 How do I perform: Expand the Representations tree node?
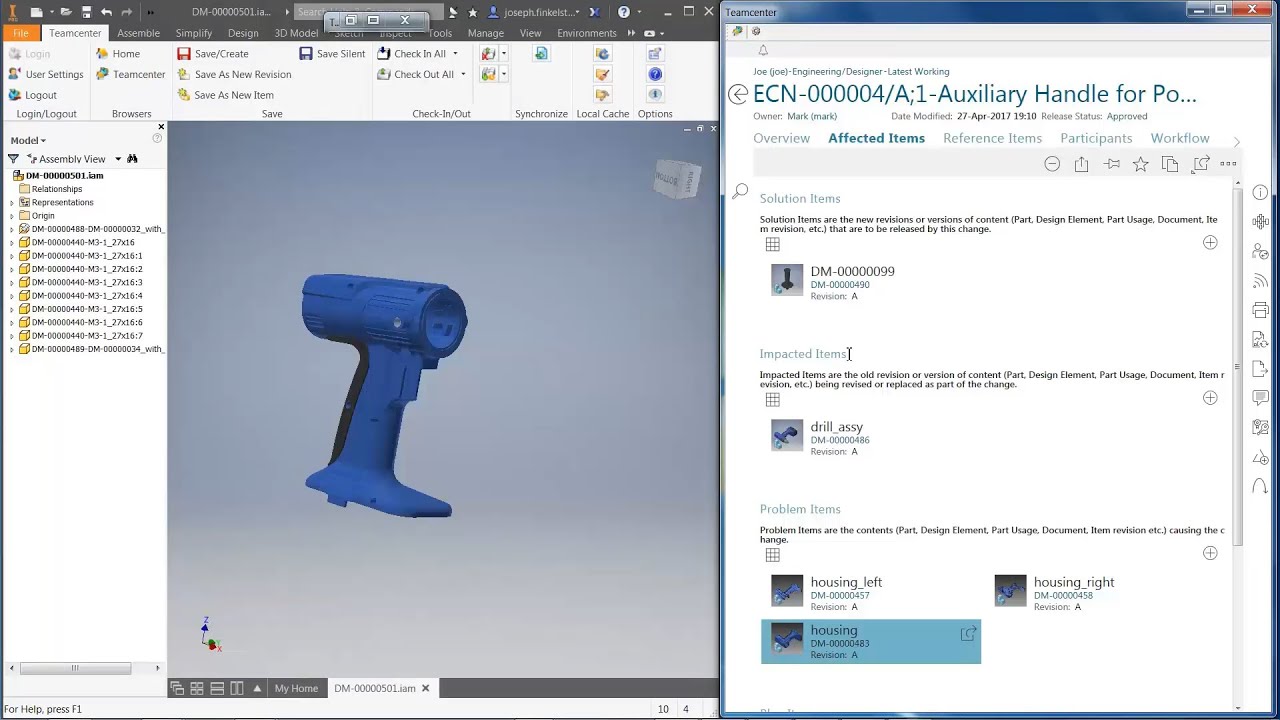point(12,202)
